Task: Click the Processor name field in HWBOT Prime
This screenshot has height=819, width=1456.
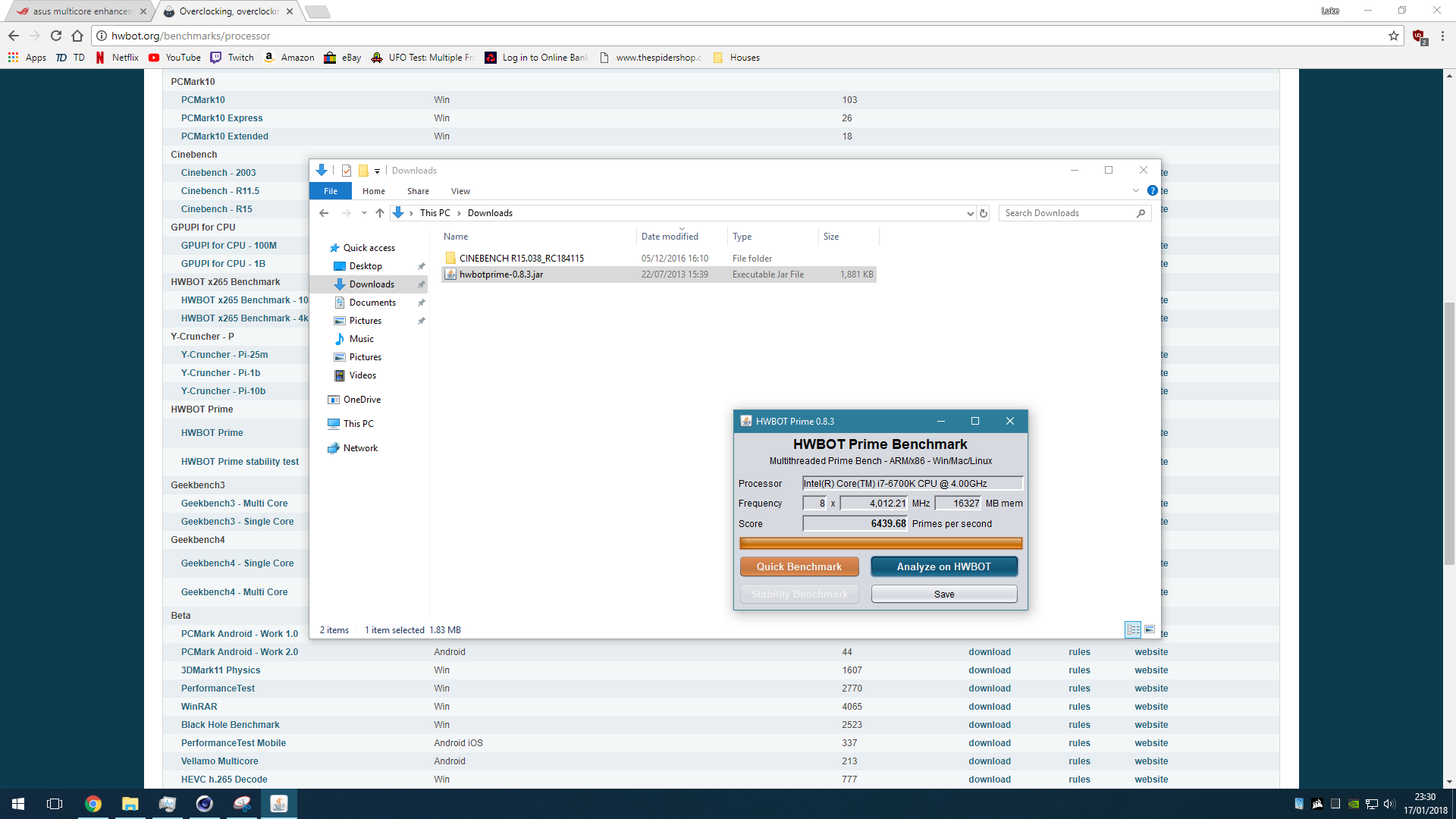Action: [912, 483]
